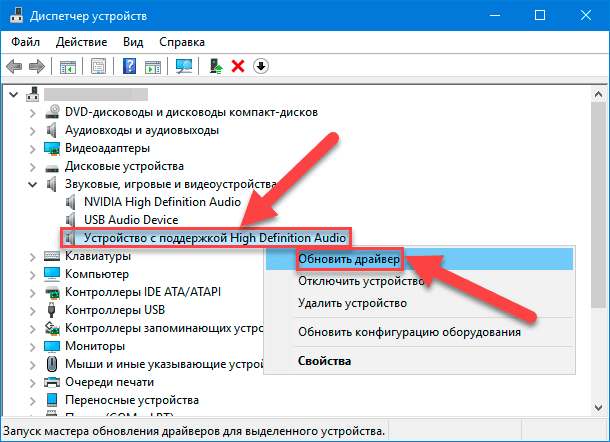Choose Обновить драйвер in context menu
This screenshot has height=442, width=610.
pyautogui.click(x=419, y=259)
